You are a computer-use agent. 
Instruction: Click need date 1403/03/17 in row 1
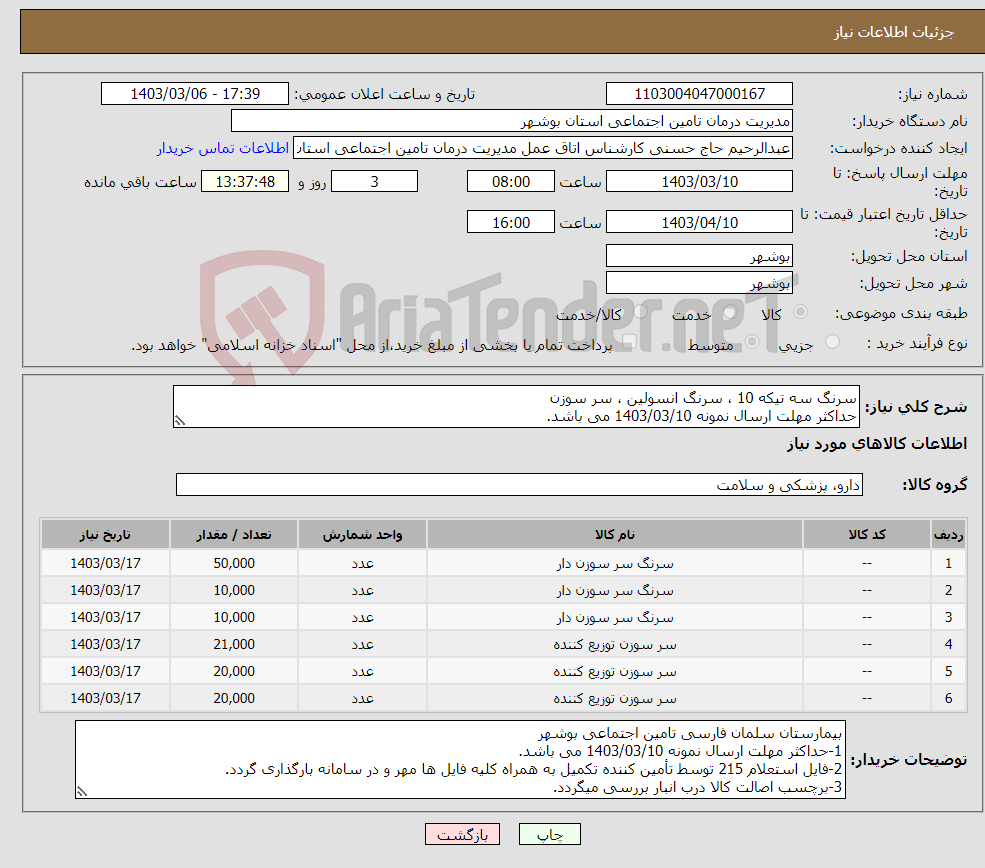pos(106,563)
